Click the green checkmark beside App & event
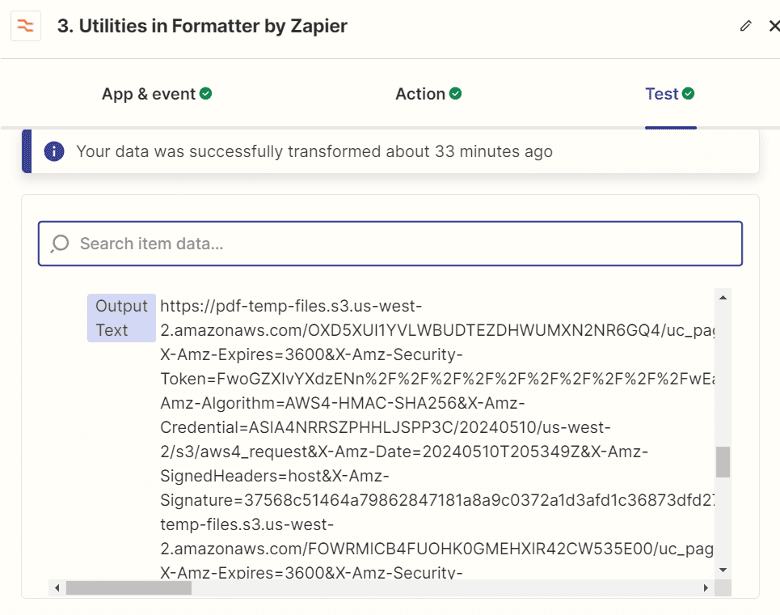Image resolution: width=780 pixels, height=615 pixels. pos(206,94)
